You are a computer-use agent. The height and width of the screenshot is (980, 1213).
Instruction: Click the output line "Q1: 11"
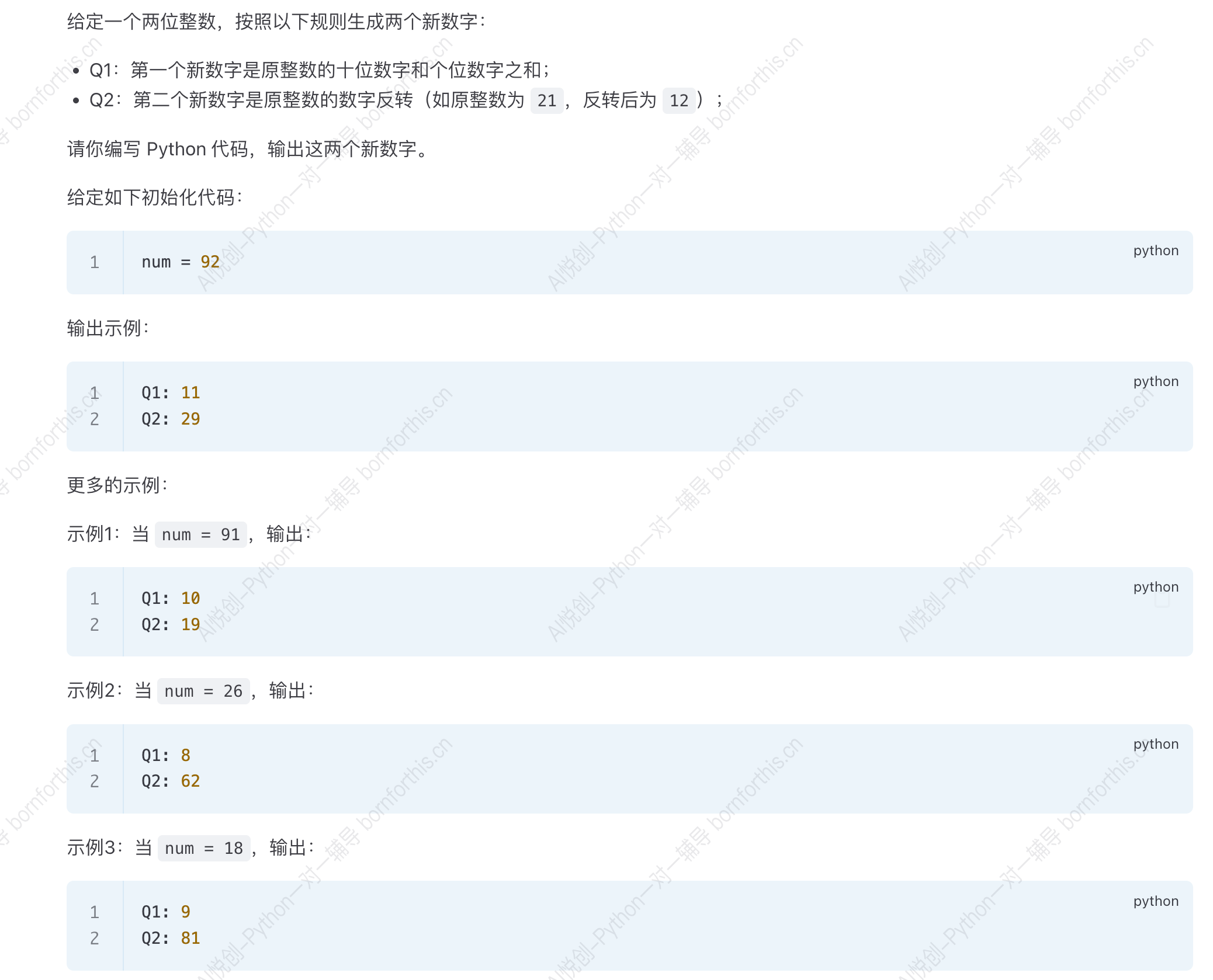point(171,392)
